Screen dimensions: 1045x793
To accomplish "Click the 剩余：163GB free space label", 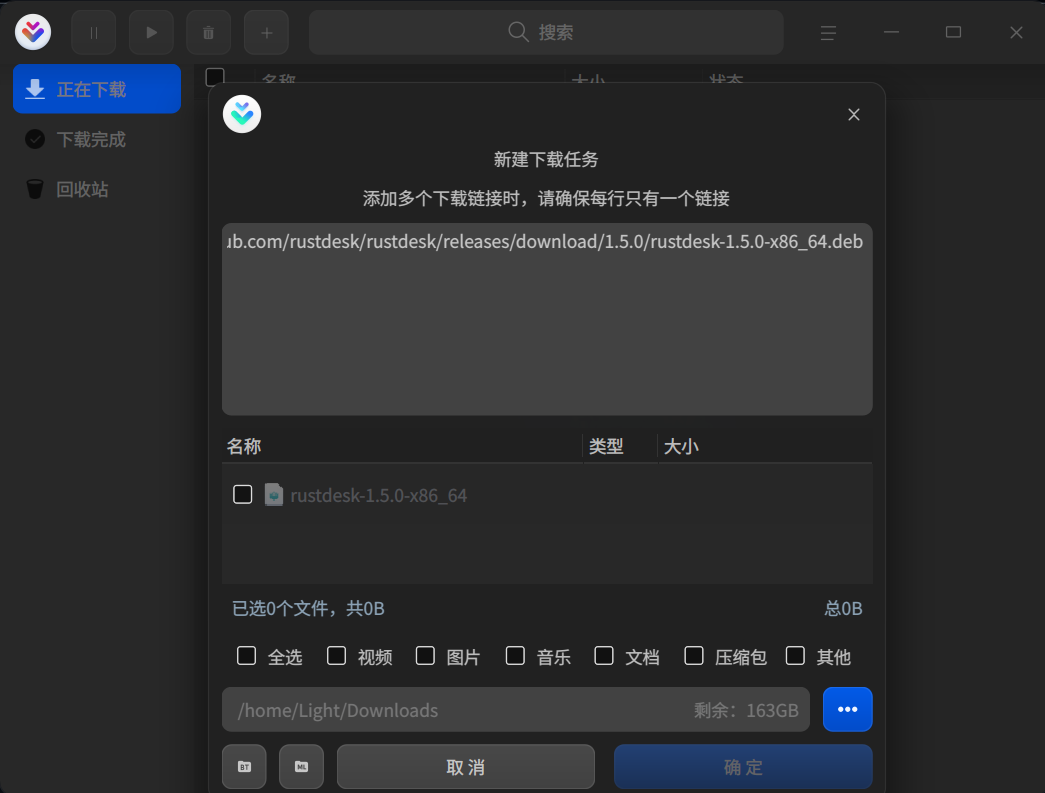I will pos(746,710).
